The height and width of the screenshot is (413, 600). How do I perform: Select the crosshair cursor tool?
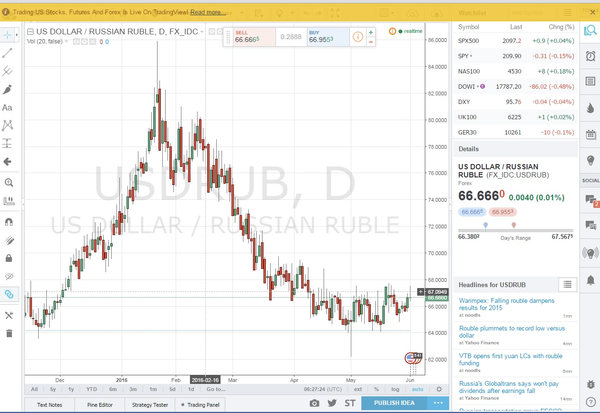click(7, 35)
